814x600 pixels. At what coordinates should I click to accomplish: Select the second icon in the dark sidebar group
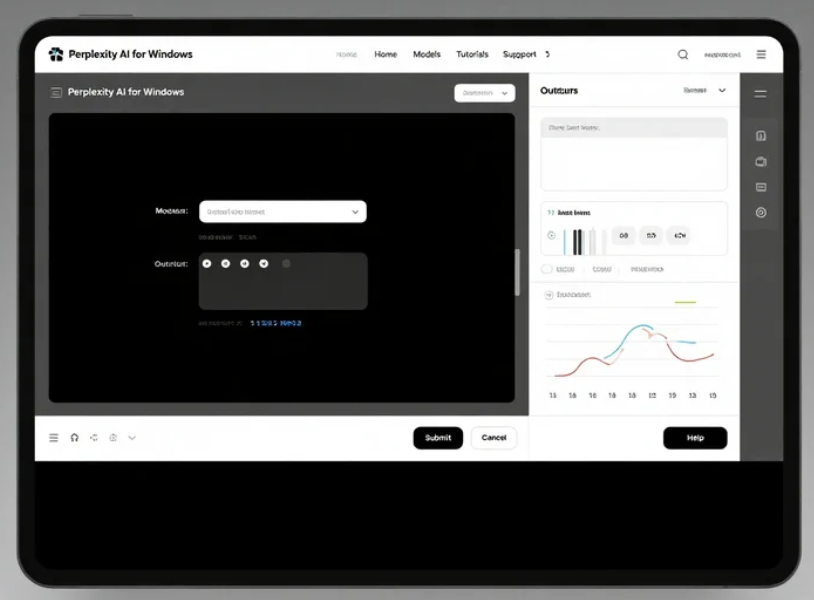pos(761,162)
